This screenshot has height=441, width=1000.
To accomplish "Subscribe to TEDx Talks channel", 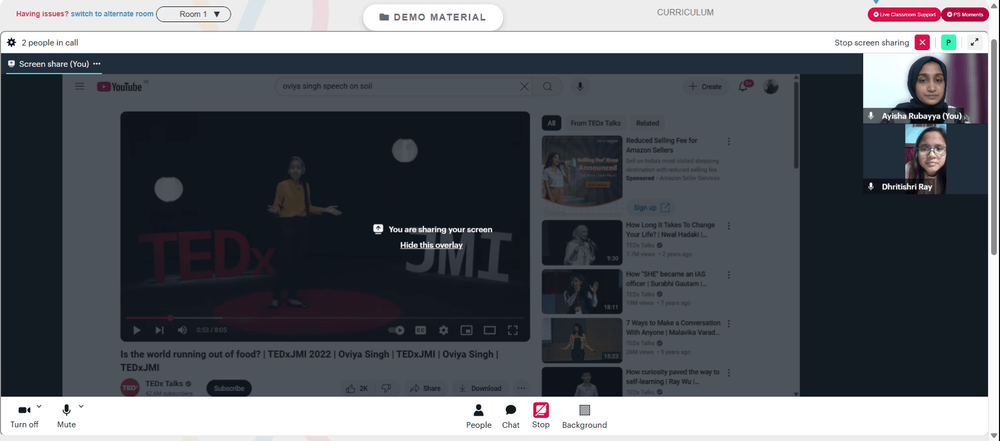I will click(x=229, y=388).
